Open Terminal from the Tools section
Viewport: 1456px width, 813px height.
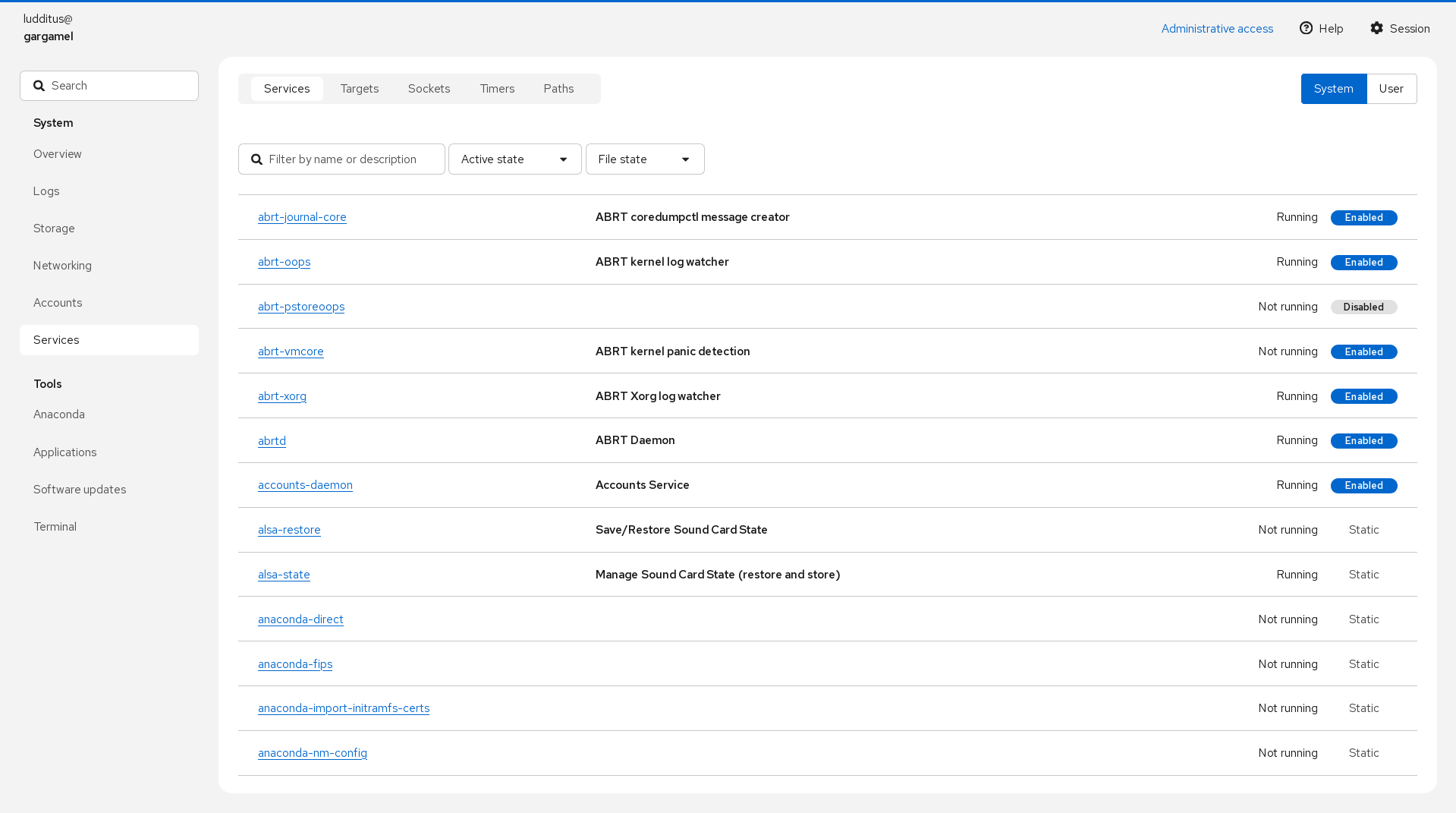[x=55, y=527]
